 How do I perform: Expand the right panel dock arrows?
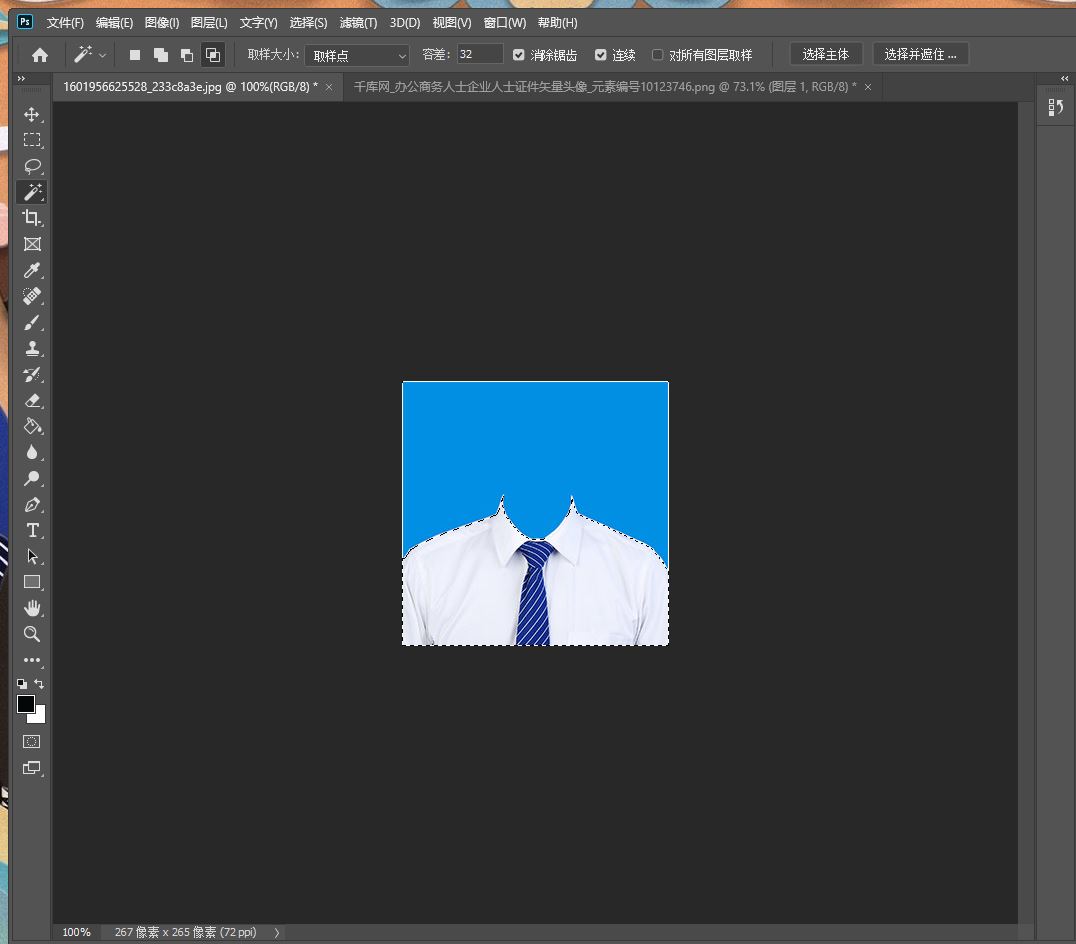pos(1064,78)
